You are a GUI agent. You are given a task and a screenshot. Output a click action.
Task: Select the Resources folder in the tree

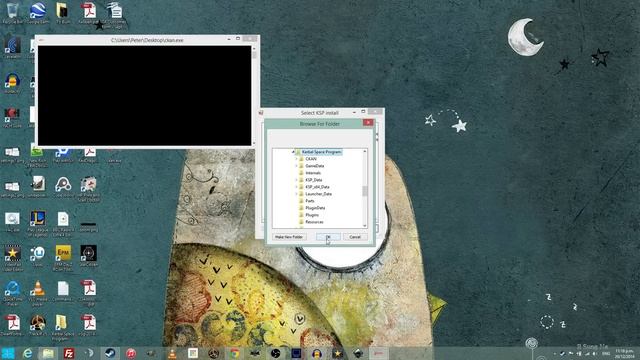pos(314,222)
